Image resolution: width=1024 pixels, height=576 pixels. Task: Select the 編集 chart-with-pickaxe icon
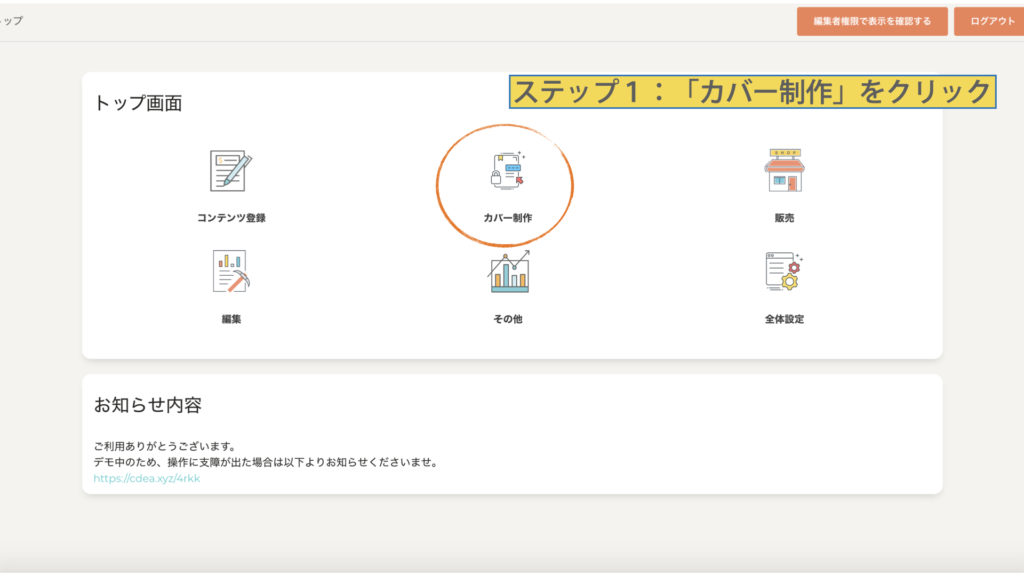click(231, 271)
